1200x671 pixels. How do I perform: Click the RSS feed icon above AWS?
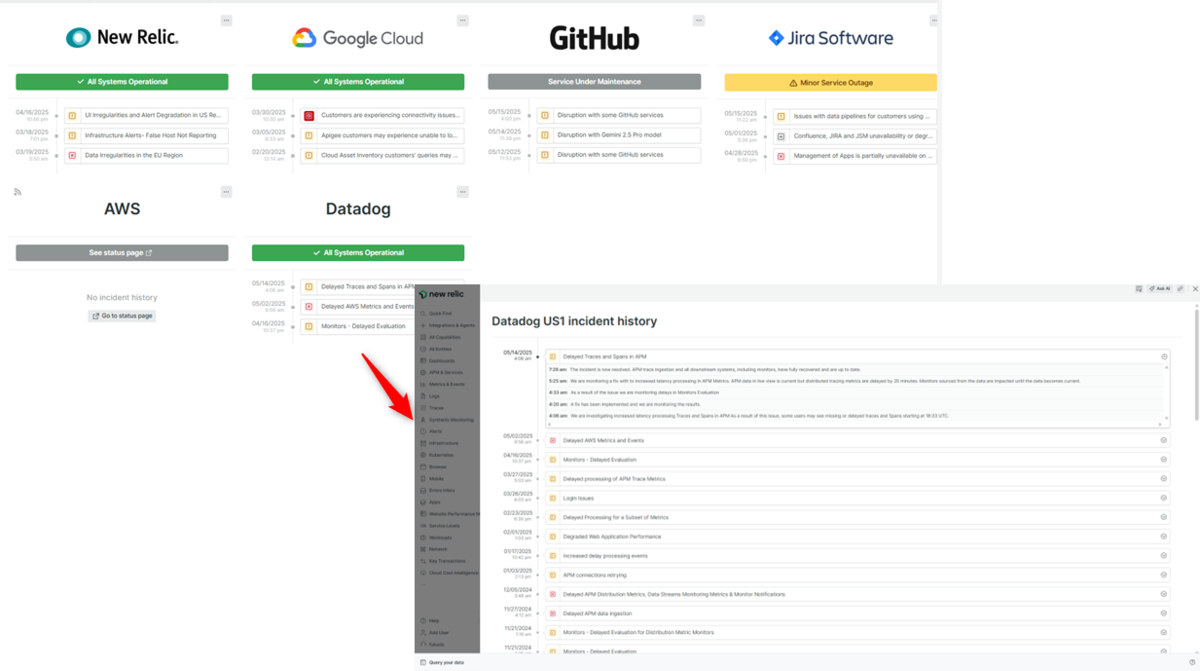point(18,192)
